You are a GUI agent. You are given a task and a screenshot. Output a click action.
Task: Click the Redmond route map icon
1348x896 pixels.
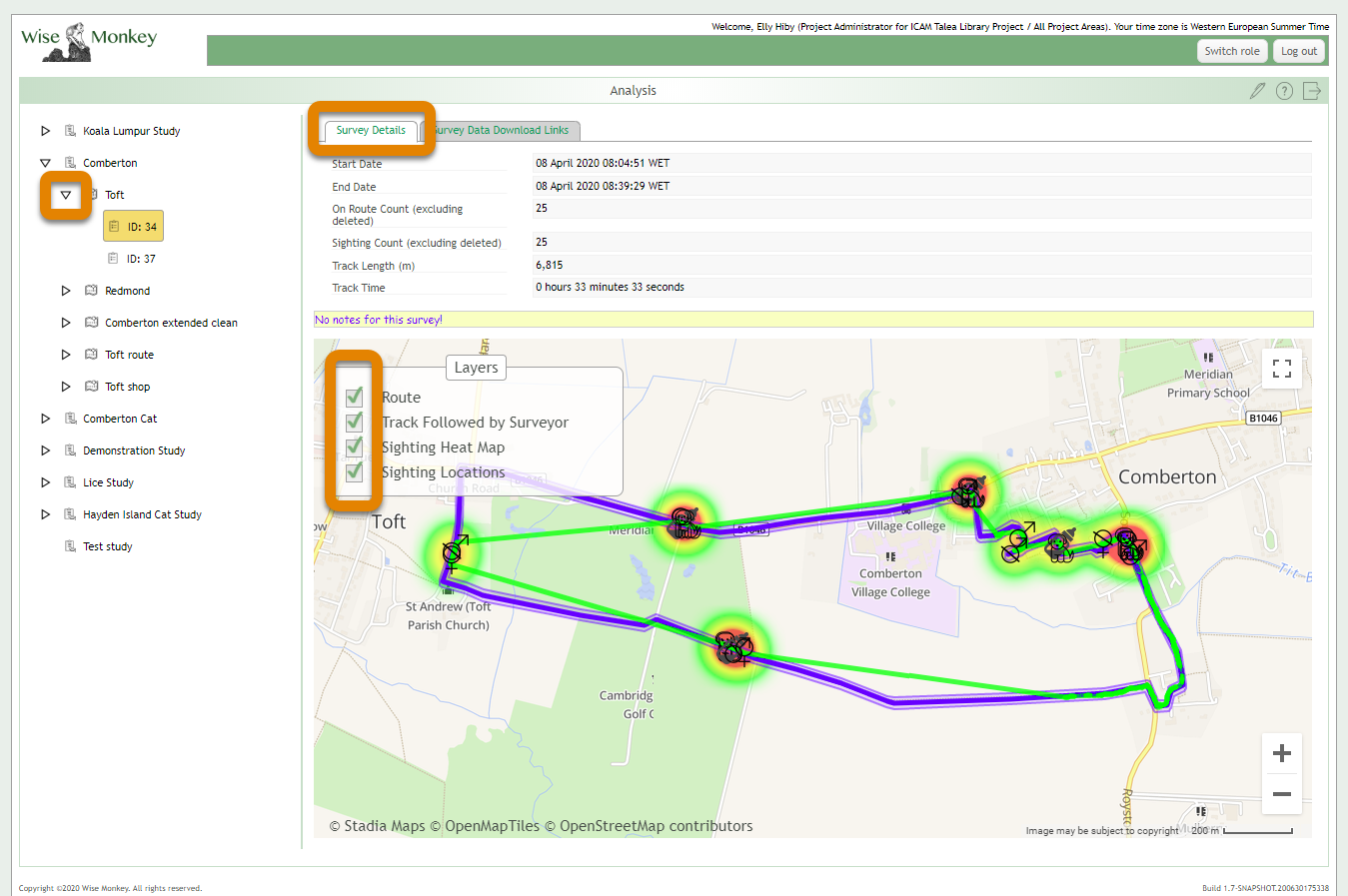(92, 291)
